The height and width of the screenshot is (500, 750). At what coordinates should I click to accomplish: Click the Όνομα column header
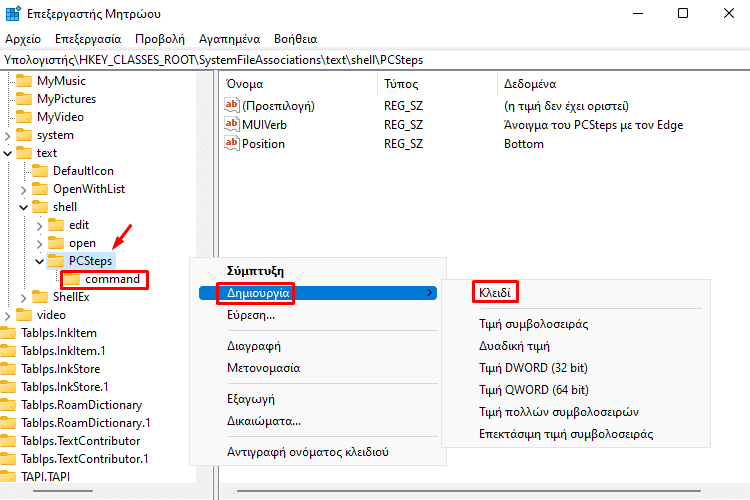[x=300, y=84]
